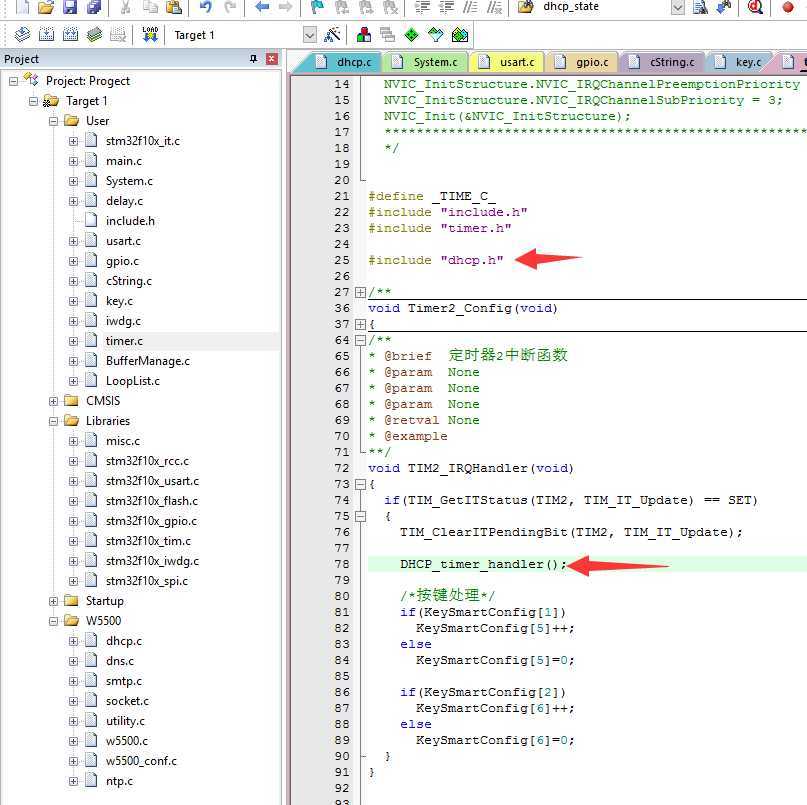Click the DHCP_timer_handler() call on line 78
807x805 pixels.
tap(483, 564)
